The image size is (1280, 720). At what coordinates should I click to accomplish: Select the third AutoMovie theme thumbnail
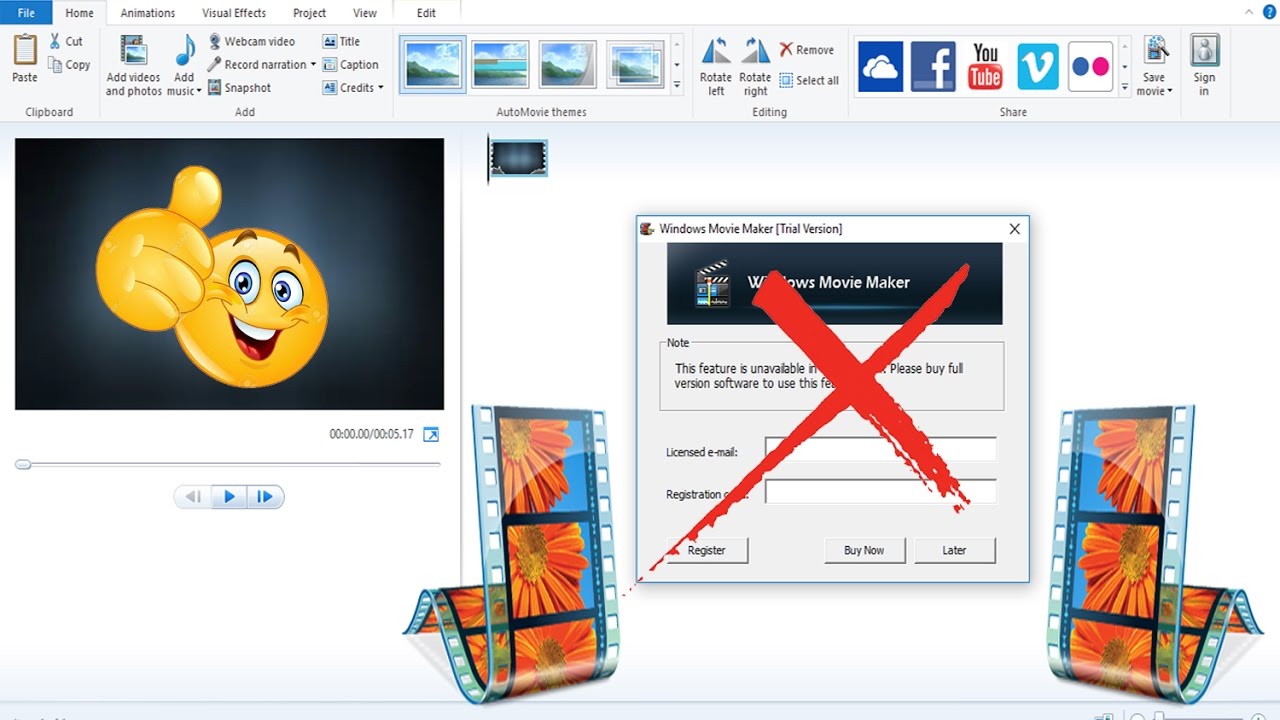pyautogui.click(x=567, y=65)
